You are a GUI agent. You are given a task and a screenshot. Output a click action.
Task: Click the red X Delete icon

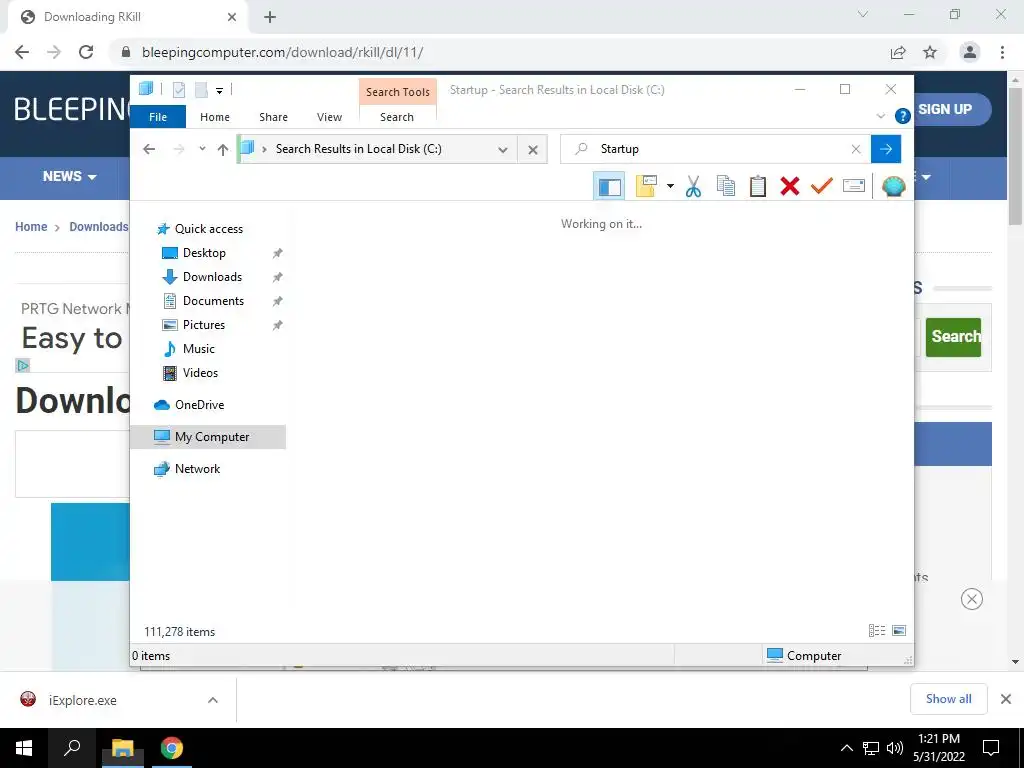790,187
